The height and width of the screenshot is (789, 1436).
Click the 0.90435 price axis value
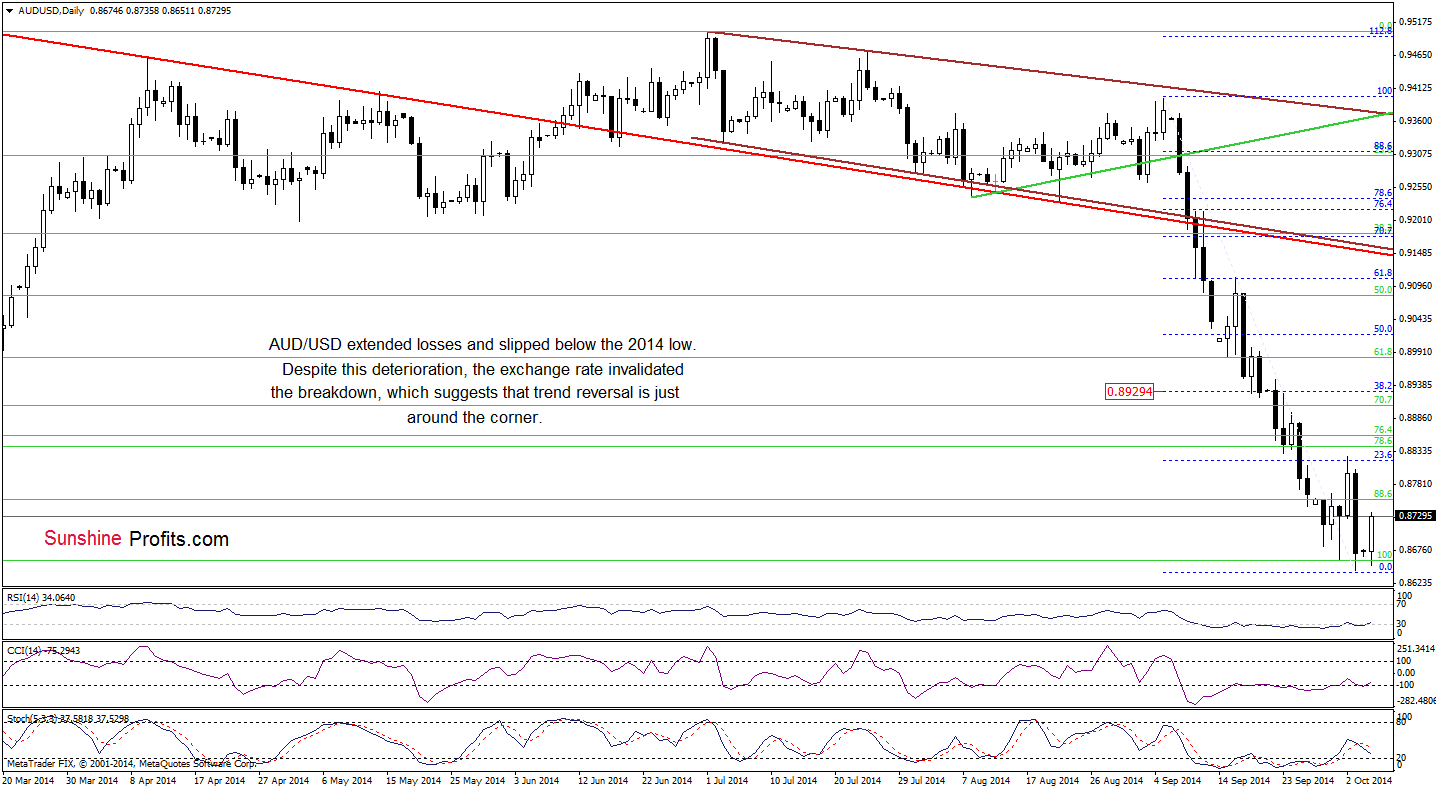coord(1414,319)
